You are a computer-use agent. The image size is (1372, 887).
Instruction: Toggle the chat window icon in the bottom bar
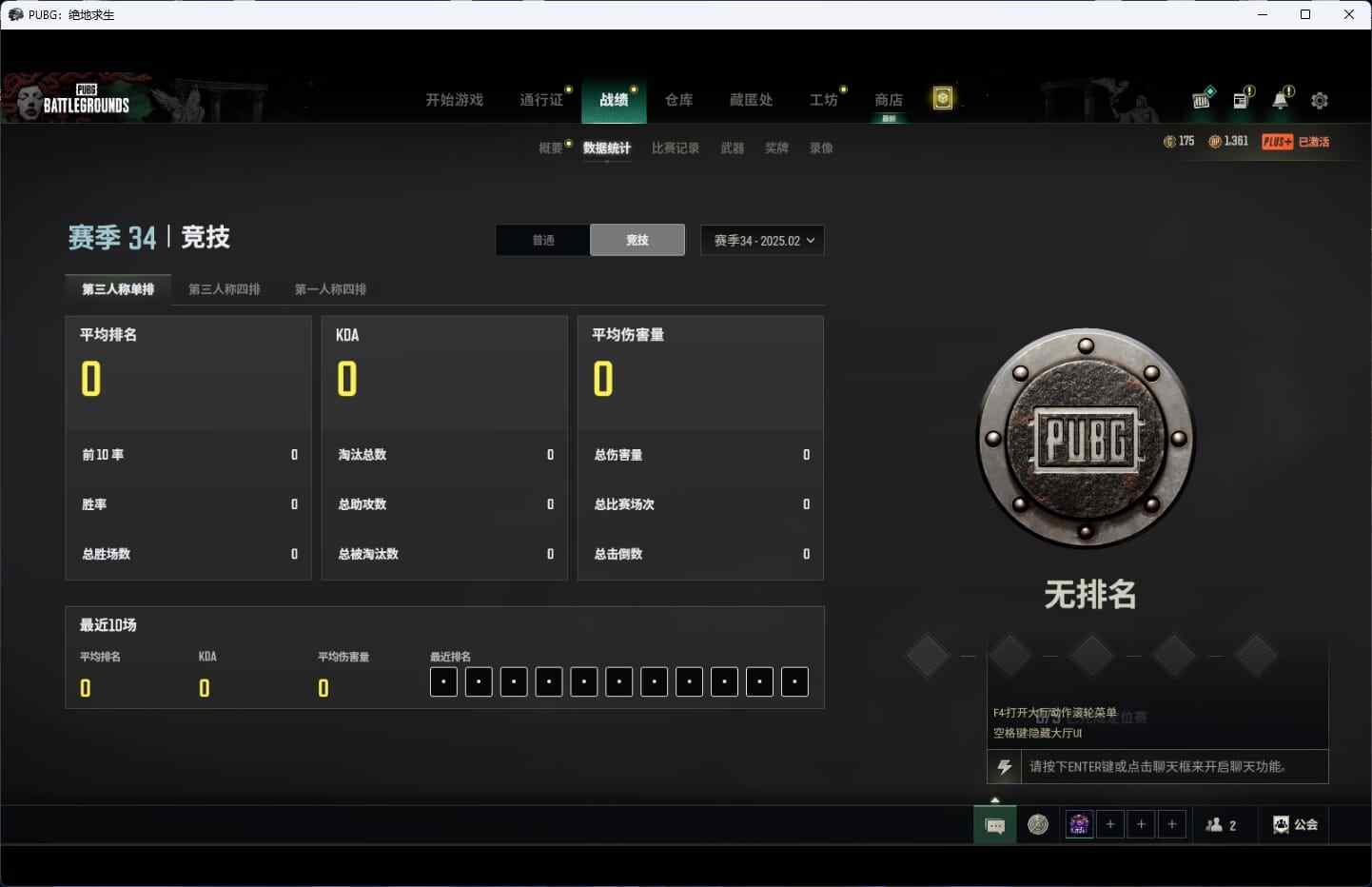pos(995,825)
